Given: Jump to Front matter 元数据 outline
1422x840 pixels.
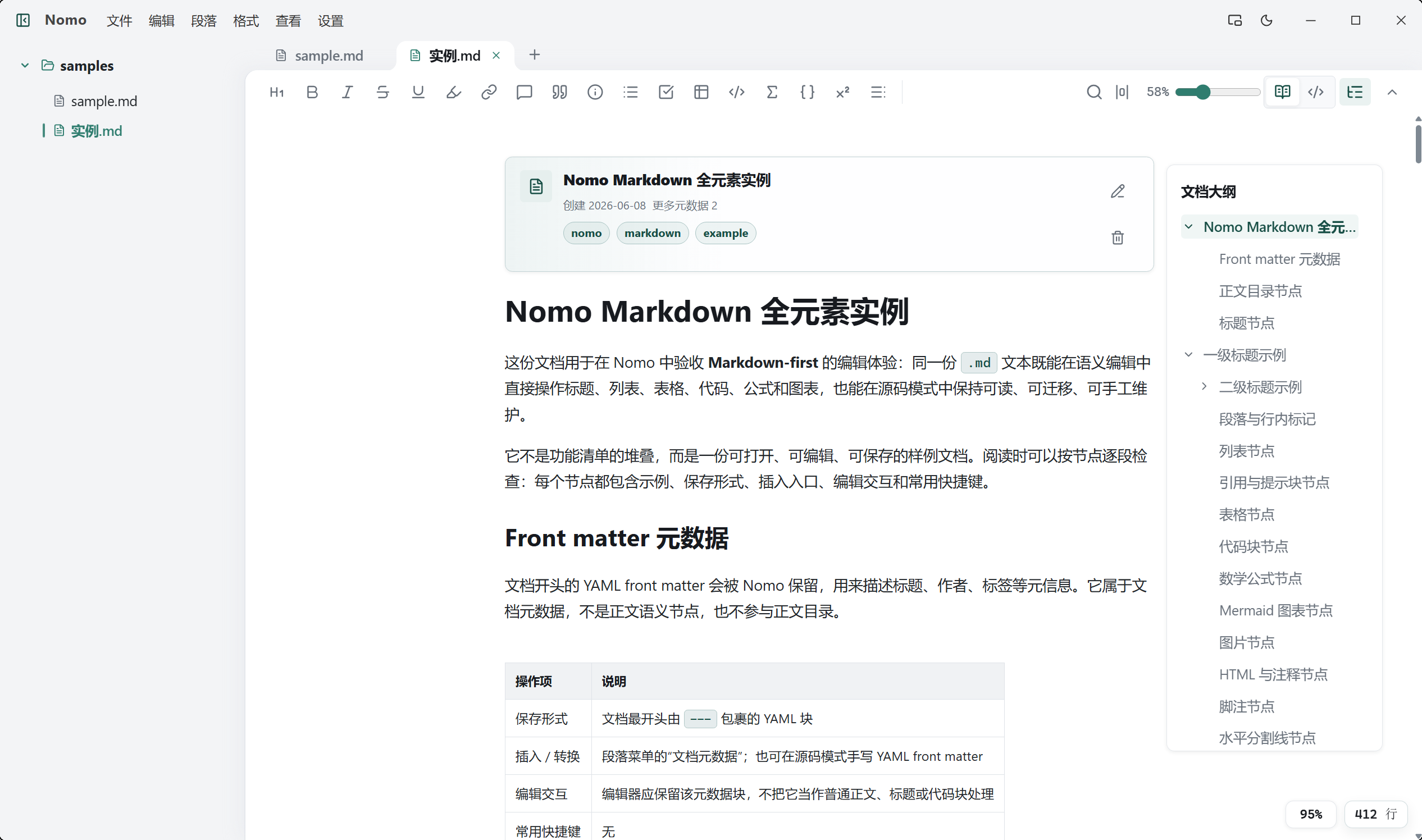Looking at the screenshot, I should 1279,259.
